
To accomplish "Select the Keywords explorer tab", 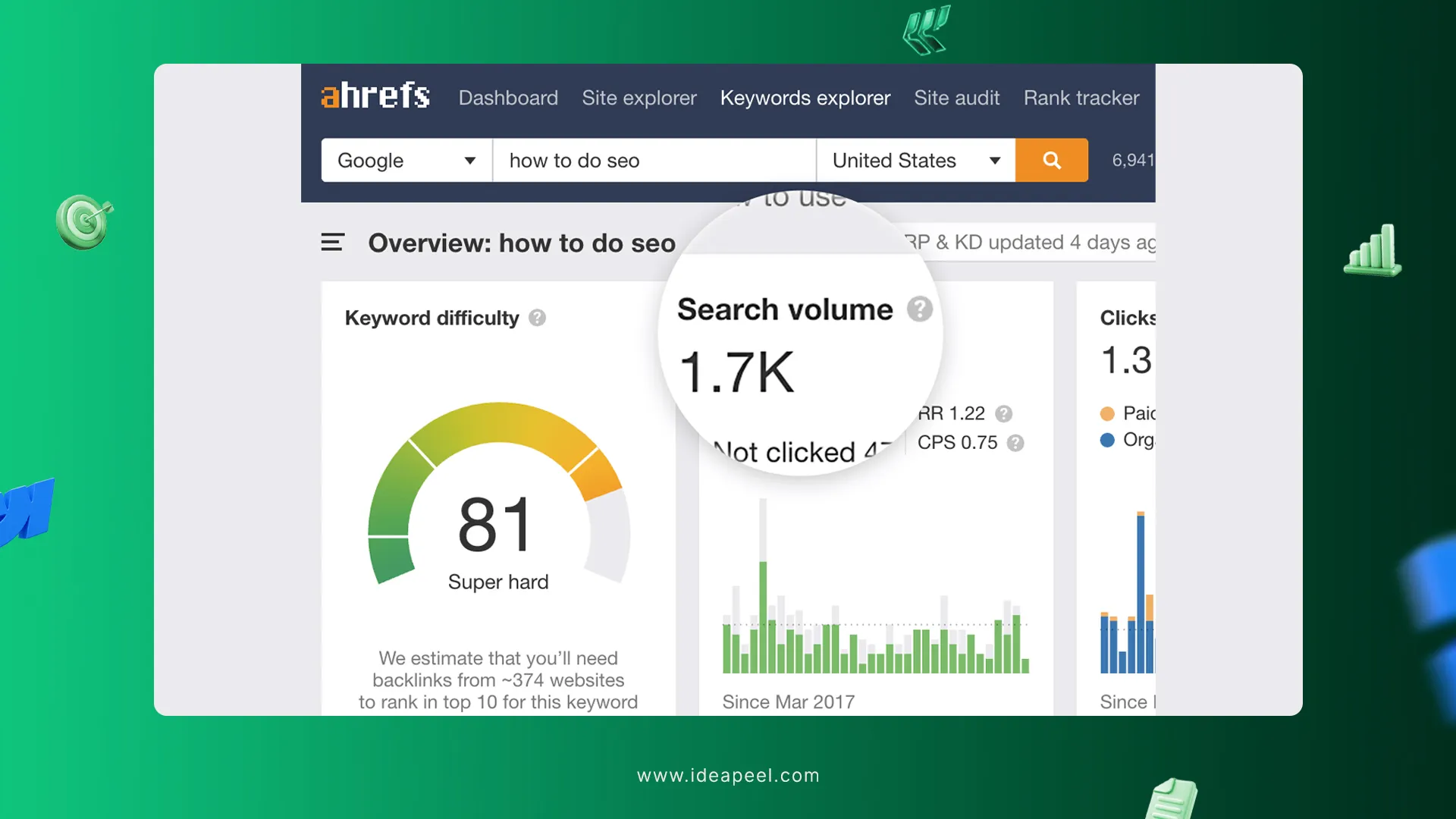I will pyautogui.click(x=805, y=98).
